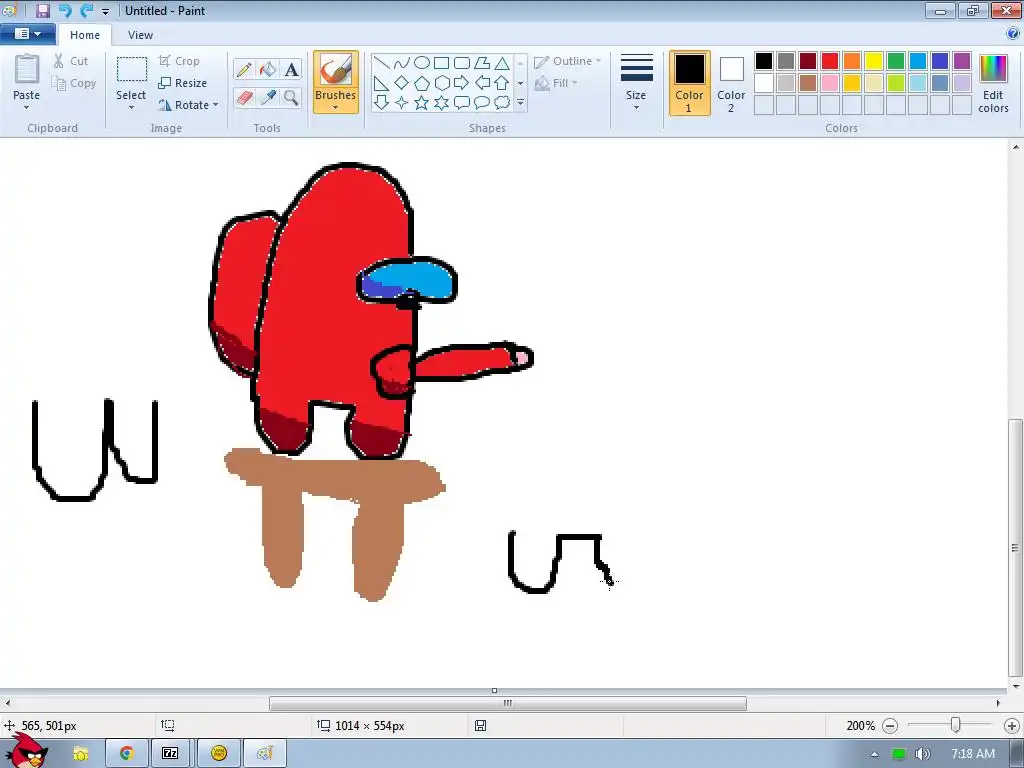Select the Eraser tool
The width and height of the screenshot is (1024, 768).
(244, 98)
